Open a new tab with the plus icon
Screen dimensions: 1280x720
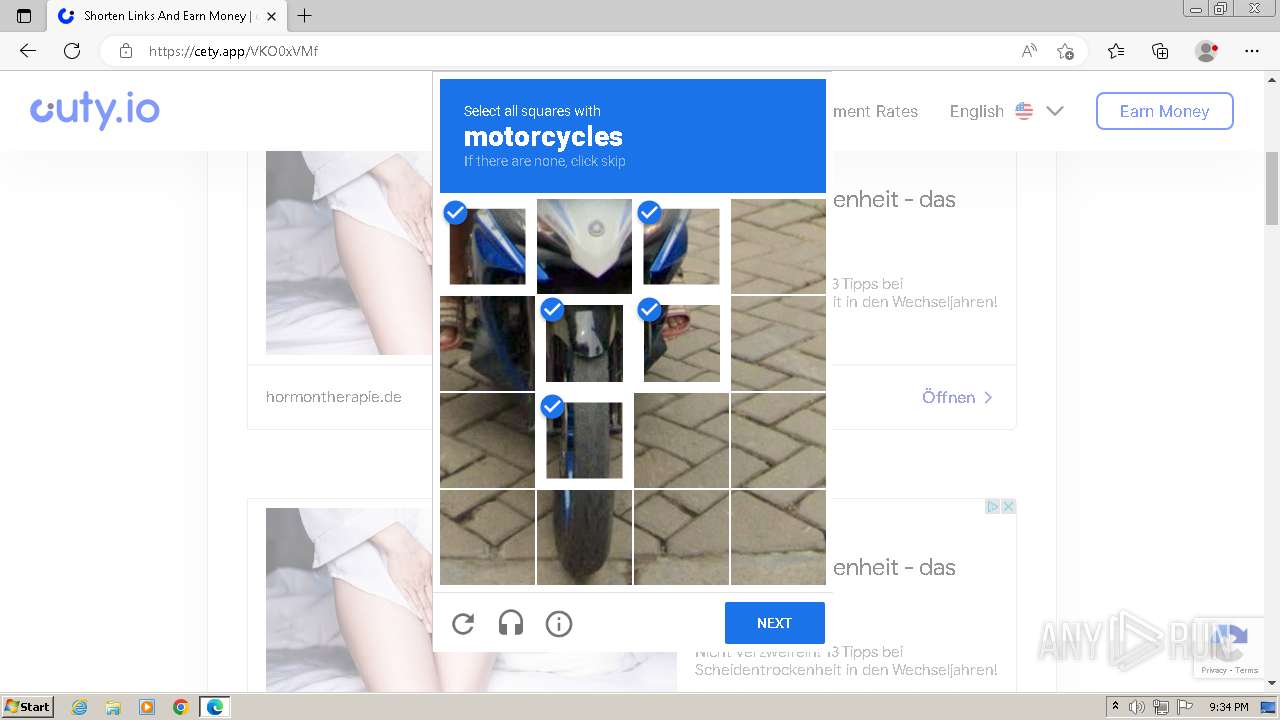pyautogui.click(x=305, y=16)
